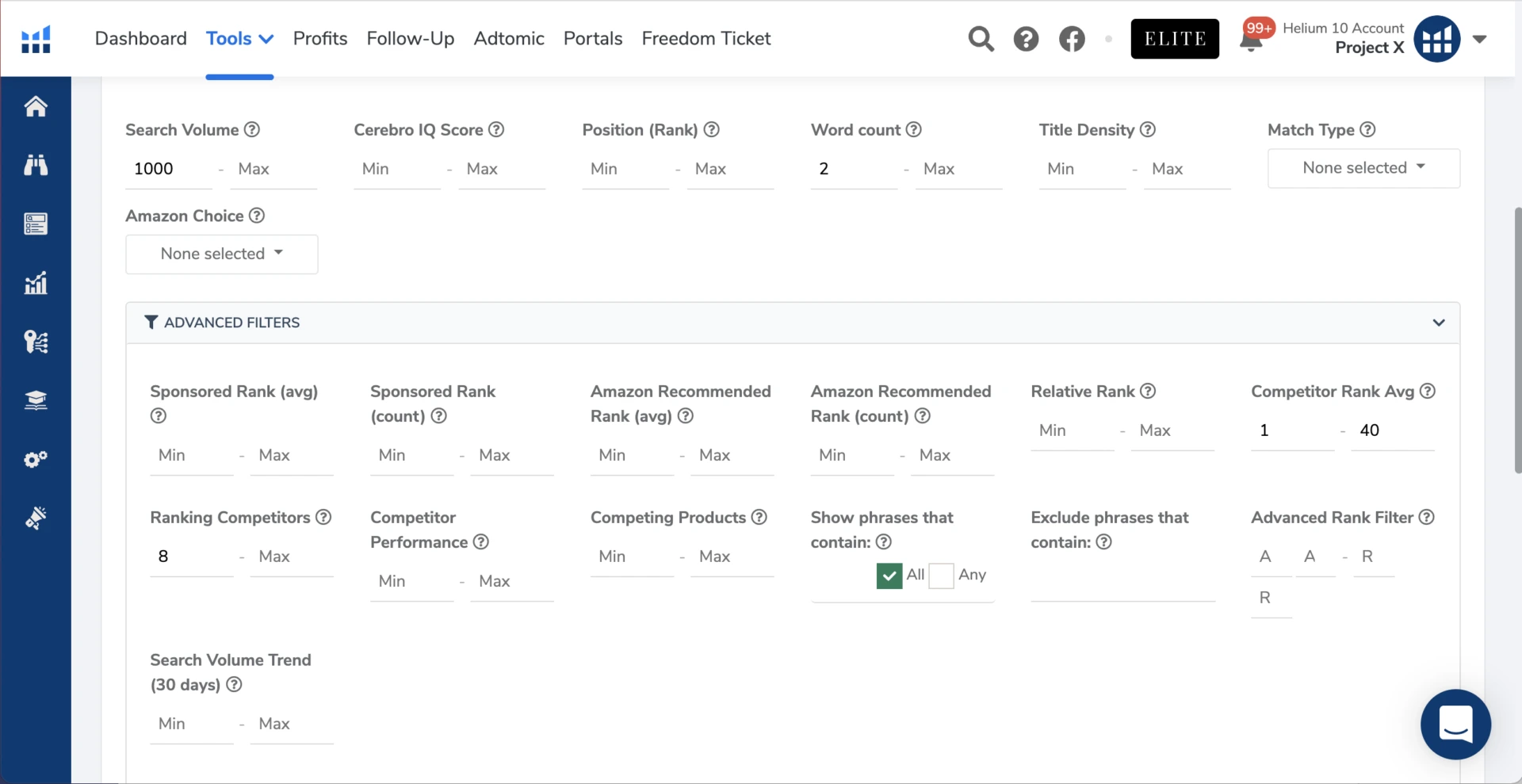Screen dimensions: 1522x784
Task: Check the Any checkbox for phrases
Action: click(x=941, y=576)
